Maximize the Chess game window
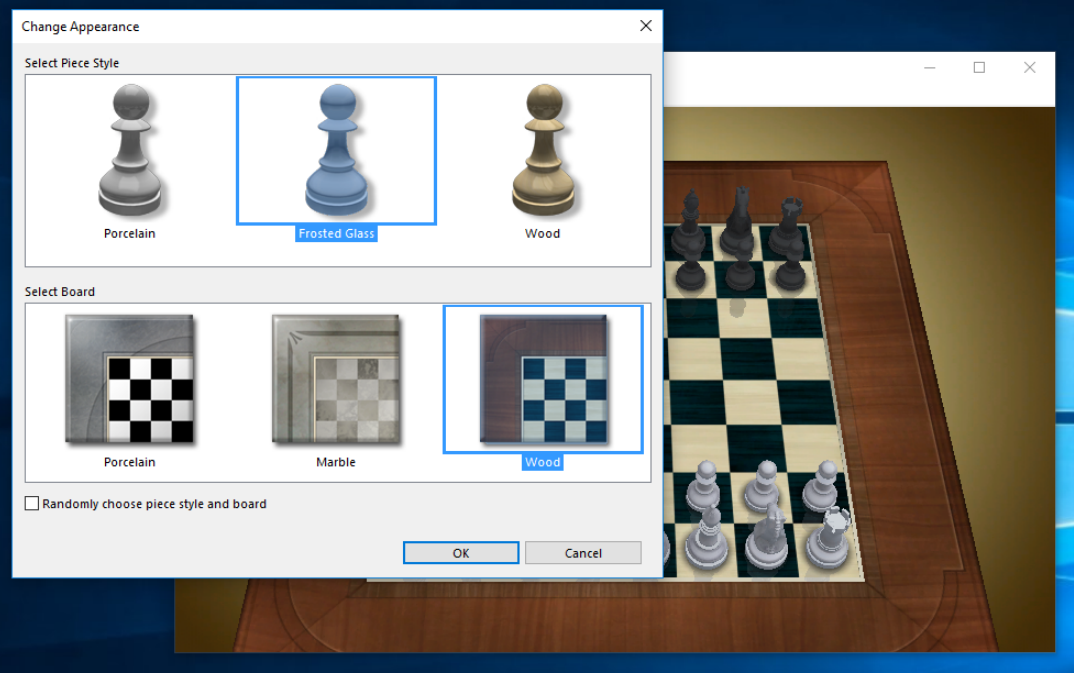Viewport: 1074px width, 673px height. point(979,68)
